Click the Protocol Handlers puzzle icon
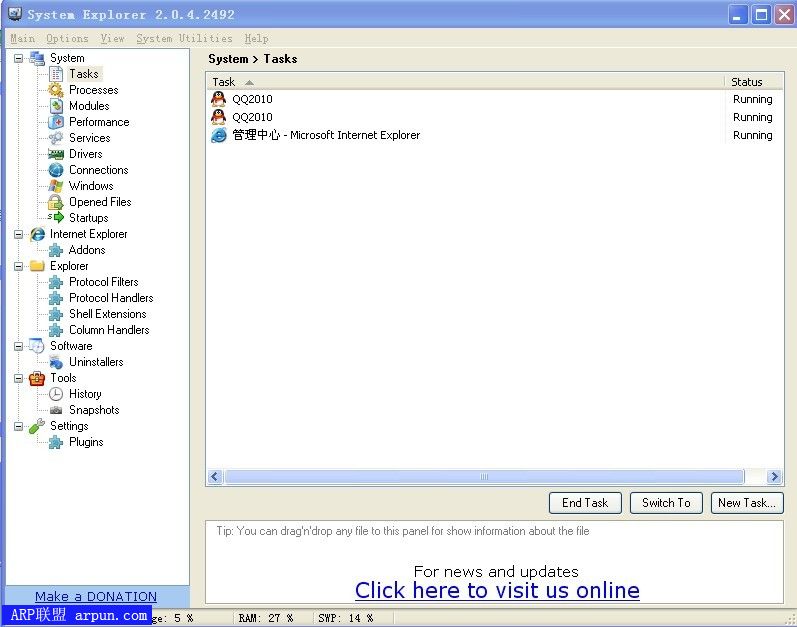This screenshot has height=627, width=797. tap(55, 298)
